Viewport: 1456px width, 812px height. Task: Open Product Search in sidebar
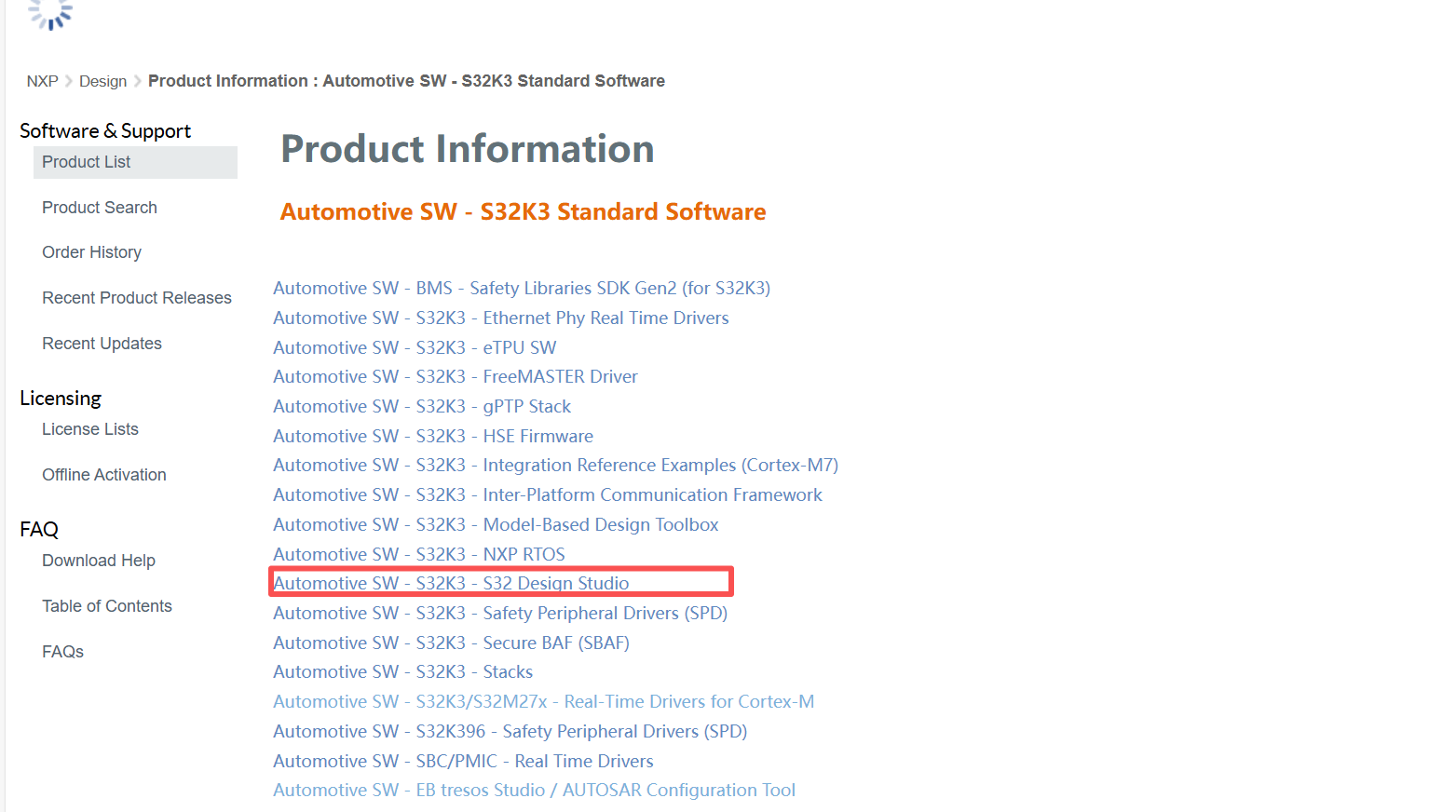point(100,208)
